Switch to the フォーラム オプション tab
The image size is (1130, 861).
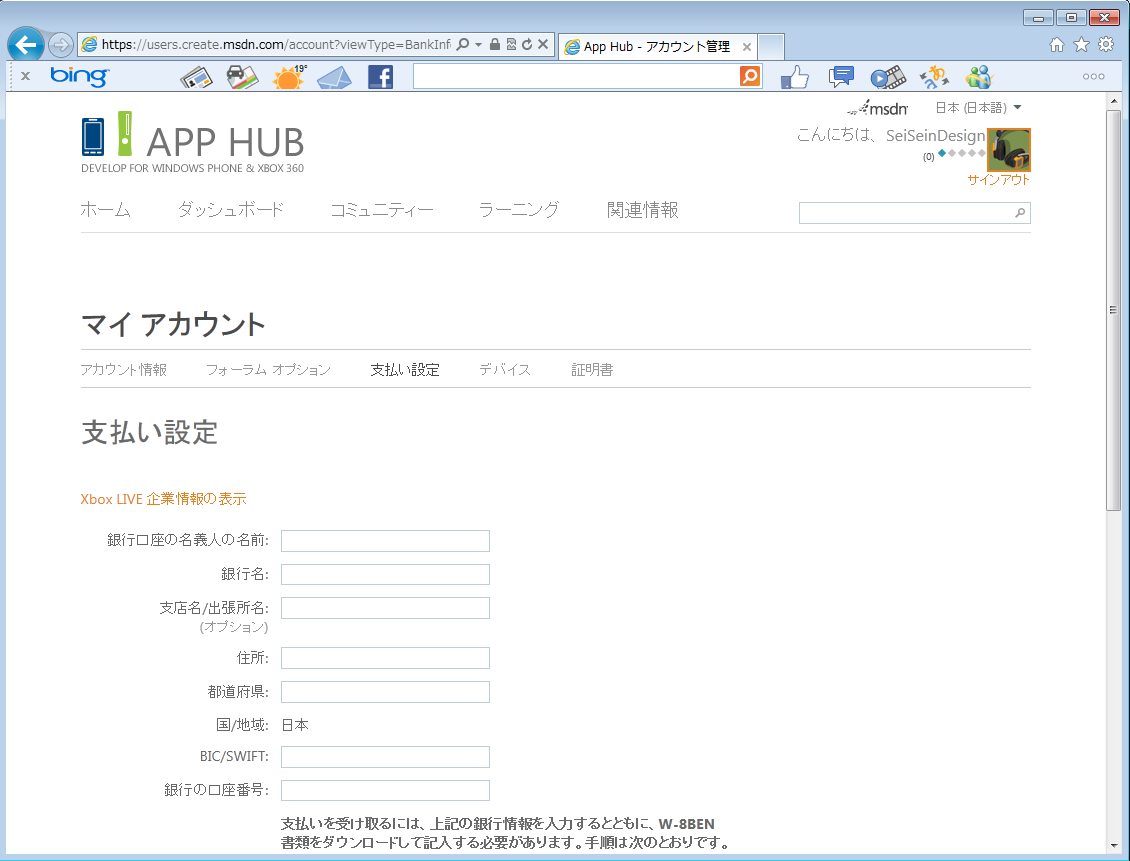tap(268, 370)
